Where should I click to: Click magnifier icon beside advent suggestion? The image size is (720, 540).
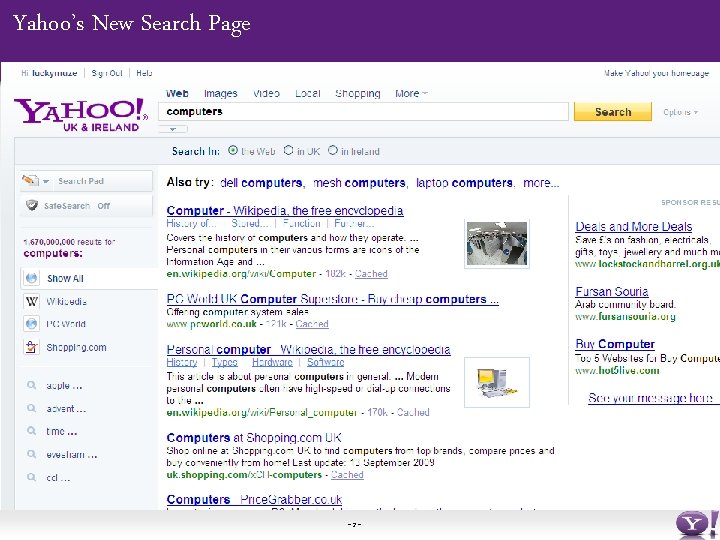31,408
